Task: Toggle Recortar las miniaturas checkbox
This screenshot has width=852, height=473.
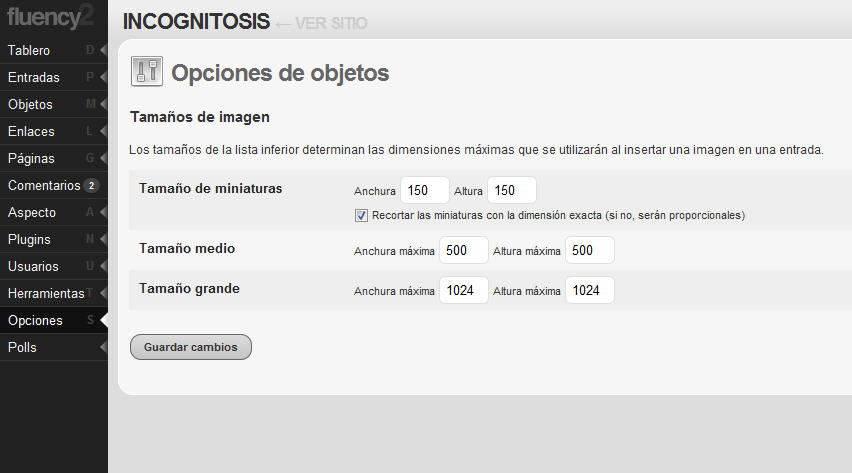Action: tap(361, 216)
